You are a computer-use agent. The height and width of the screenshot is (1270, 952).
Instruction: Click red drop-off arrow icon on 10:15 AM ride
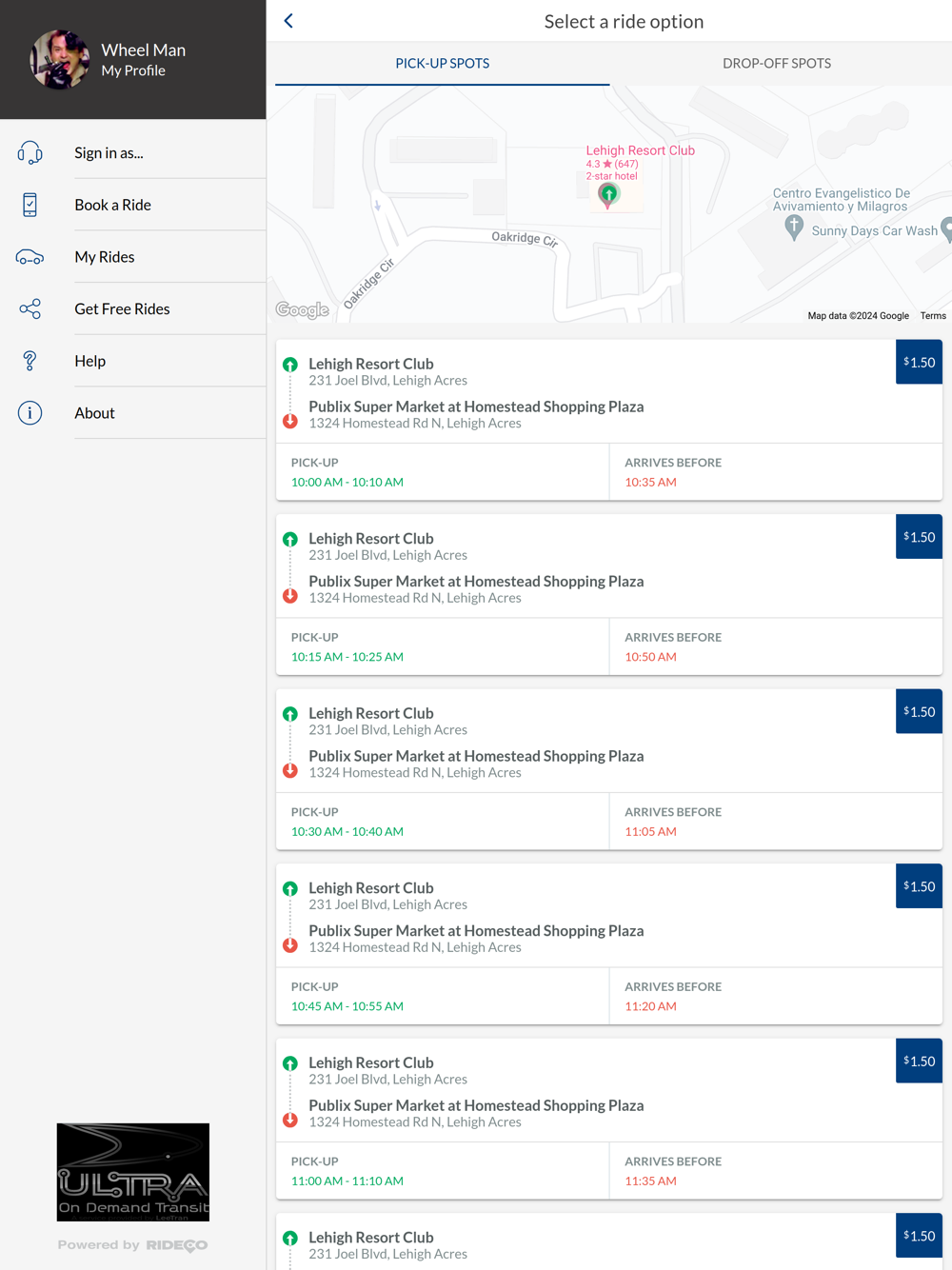point(290,597)
